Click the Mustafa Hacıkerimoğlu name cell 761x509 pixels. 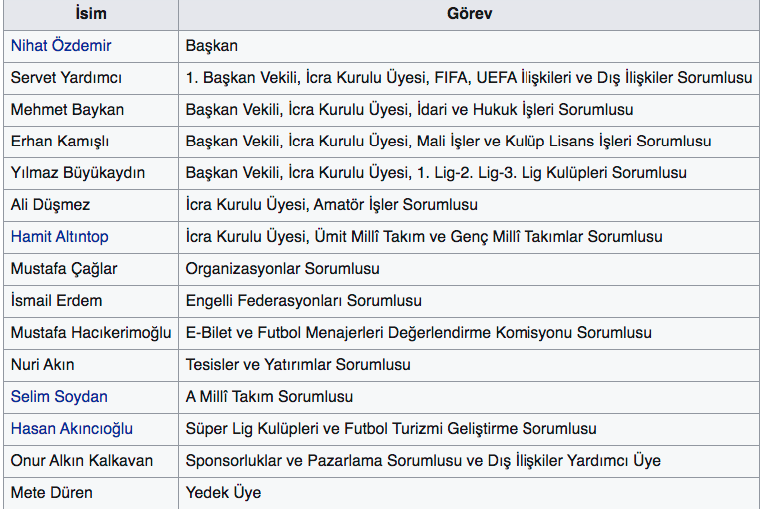(91, 333)
